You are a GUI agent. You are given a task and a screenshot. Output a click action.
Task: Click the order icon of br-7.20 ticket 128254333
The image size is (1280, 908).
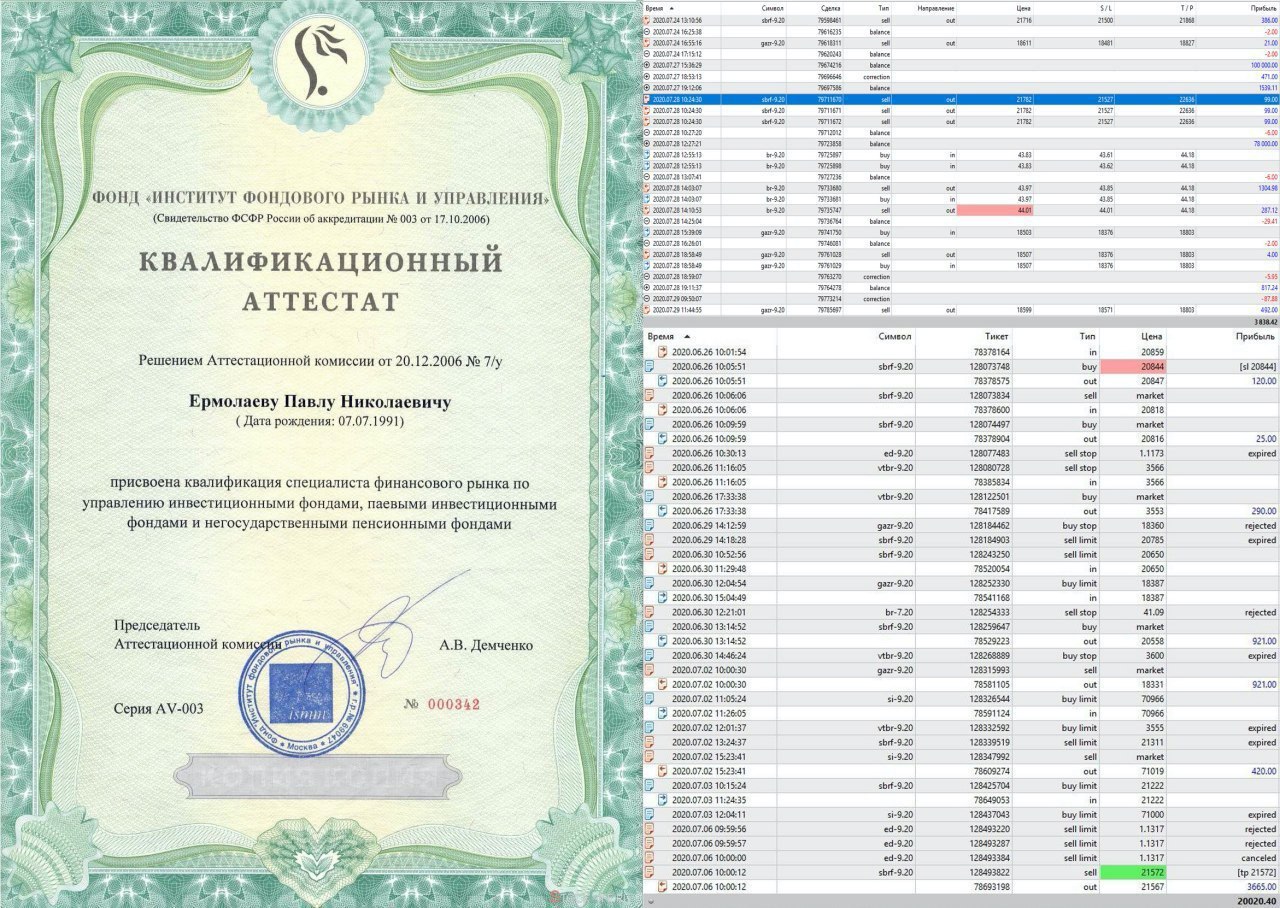pos(650,612)
